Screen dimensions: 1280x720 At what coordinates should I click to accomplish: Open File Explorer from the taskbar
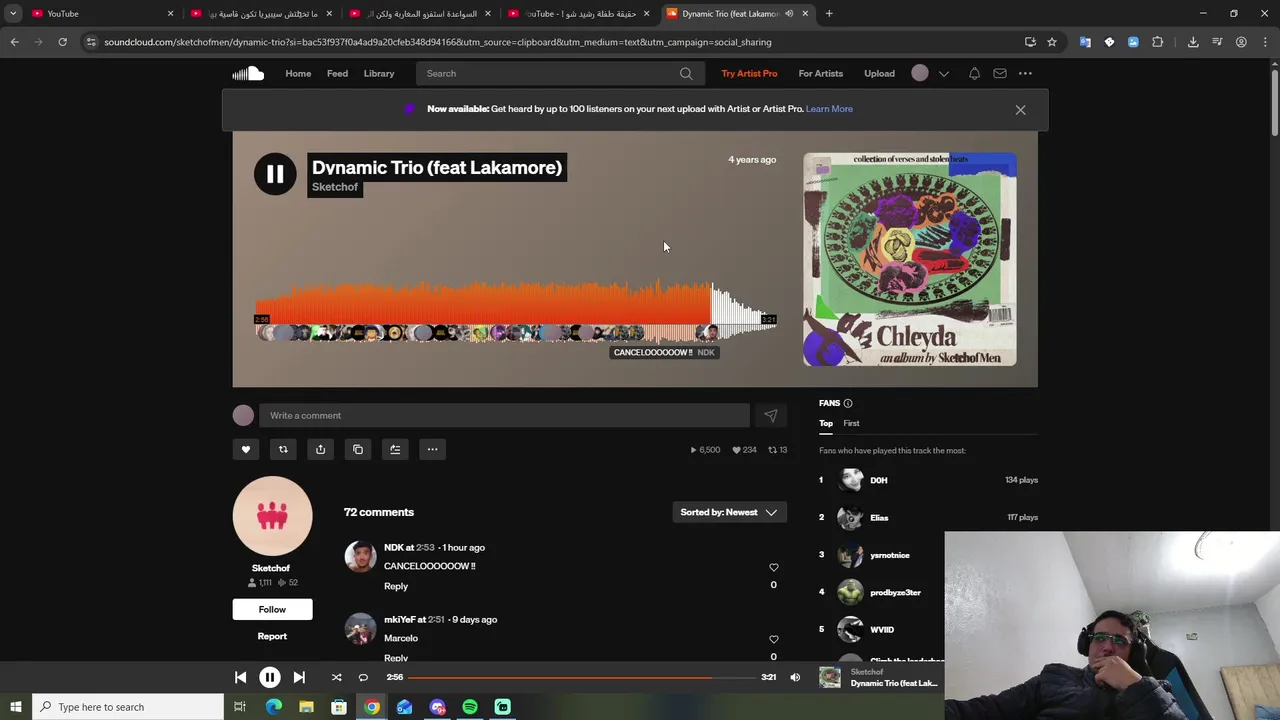pyautogui.click(x=306, y=707)
